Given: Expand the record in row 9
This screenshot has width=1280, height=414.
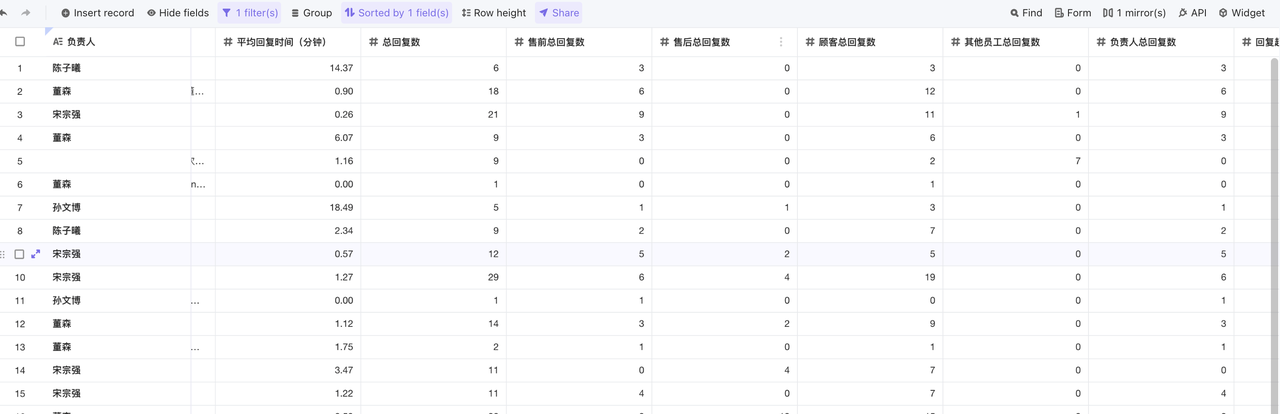Looking at the screenshot, I should pos(36,254).
